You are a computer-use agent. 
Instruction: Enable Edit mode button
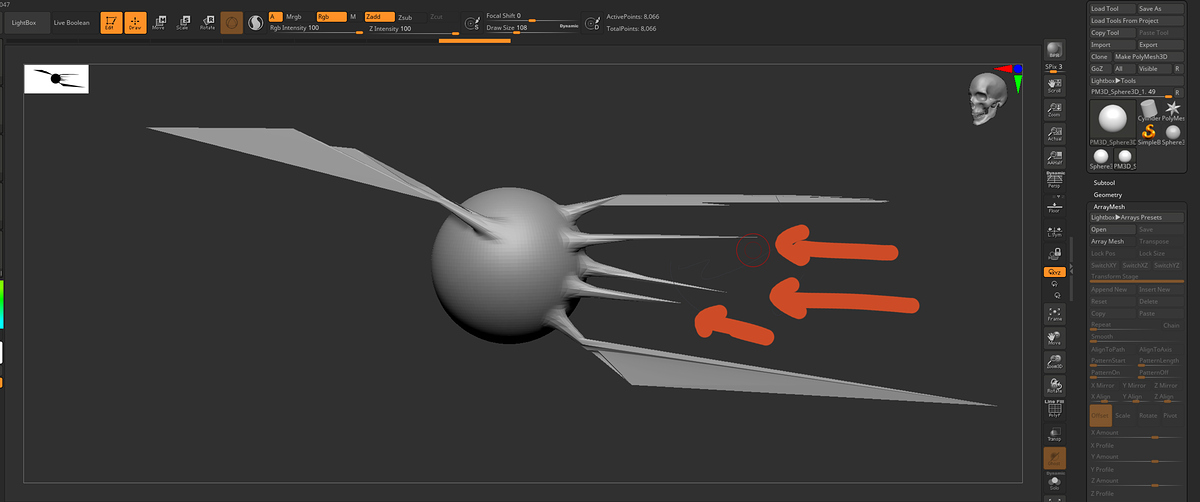coord(112,21)
